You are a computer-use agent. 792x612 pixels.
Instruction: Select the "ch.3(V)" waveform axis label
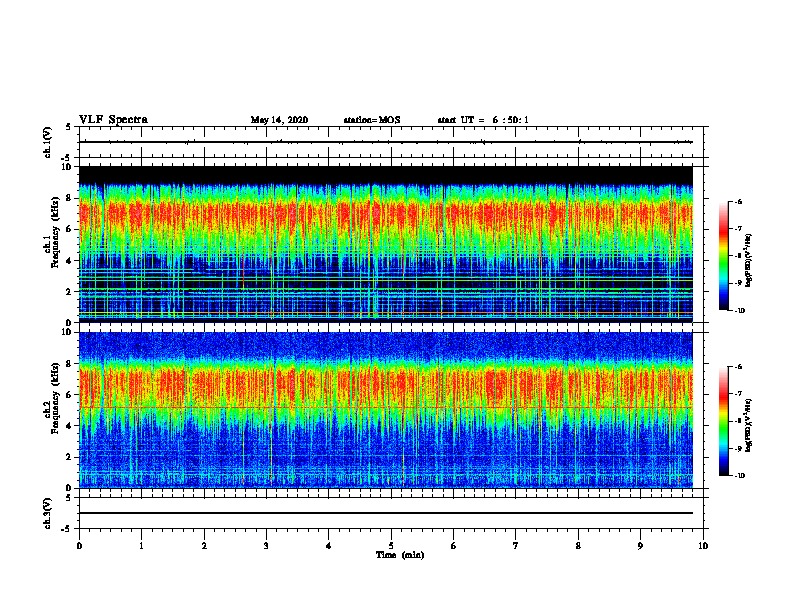coord(48,513)
